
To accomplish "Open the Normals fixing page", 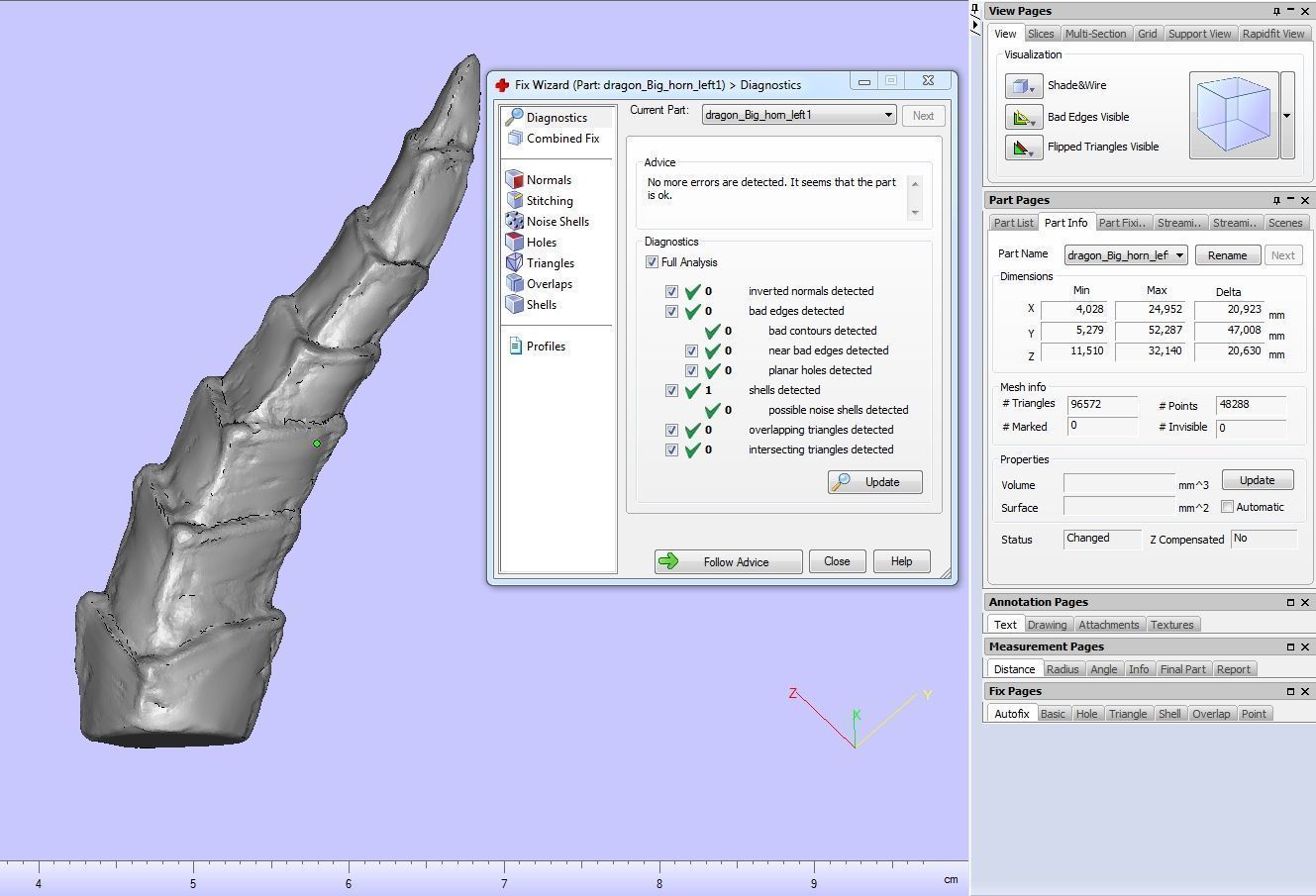I will (x=539, y=180).
